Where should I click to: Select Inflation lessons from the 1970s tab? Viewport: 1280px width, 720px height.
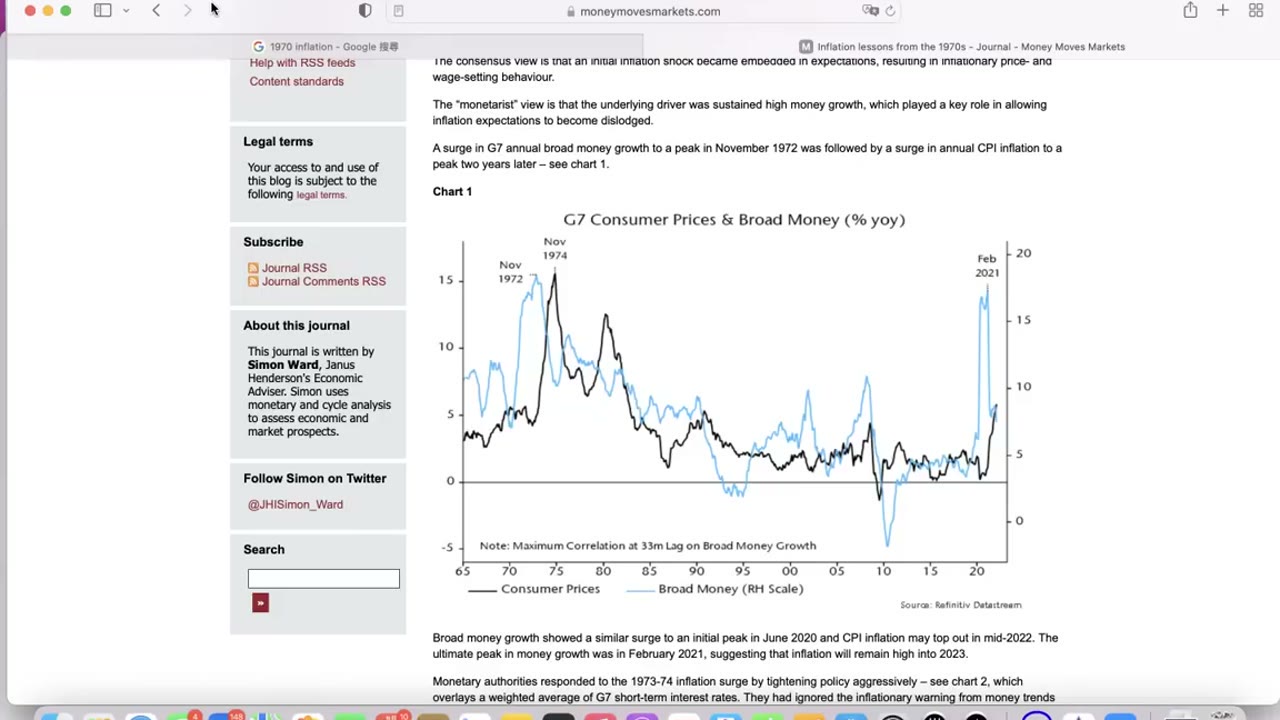tap(962, 46)
